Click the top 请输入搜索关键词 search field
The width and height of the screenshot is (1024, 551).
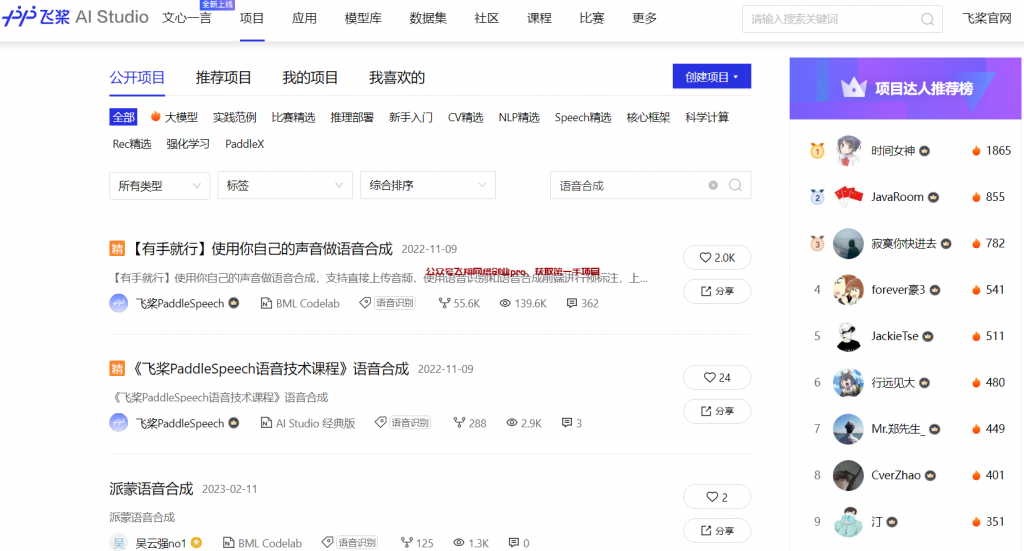pyautogui.click(x=830, y=19)
